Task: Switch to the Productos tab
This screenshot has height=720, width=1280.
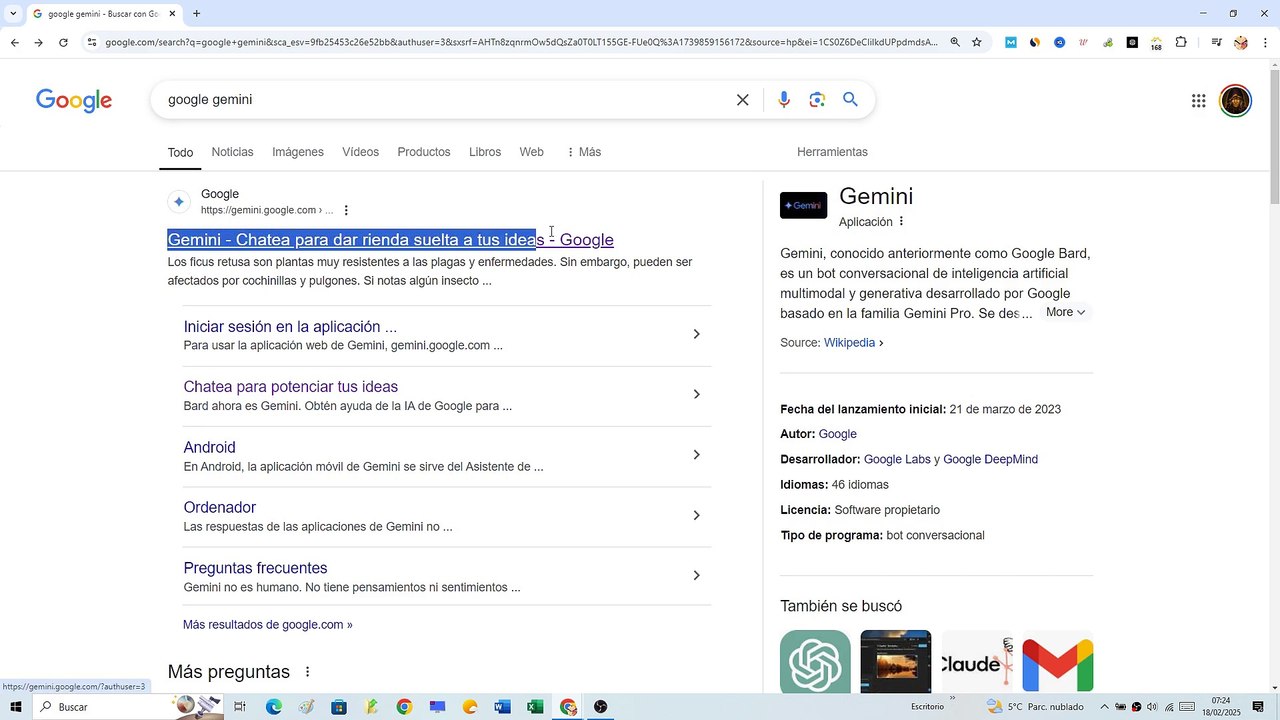Action: tap(424, 152)
